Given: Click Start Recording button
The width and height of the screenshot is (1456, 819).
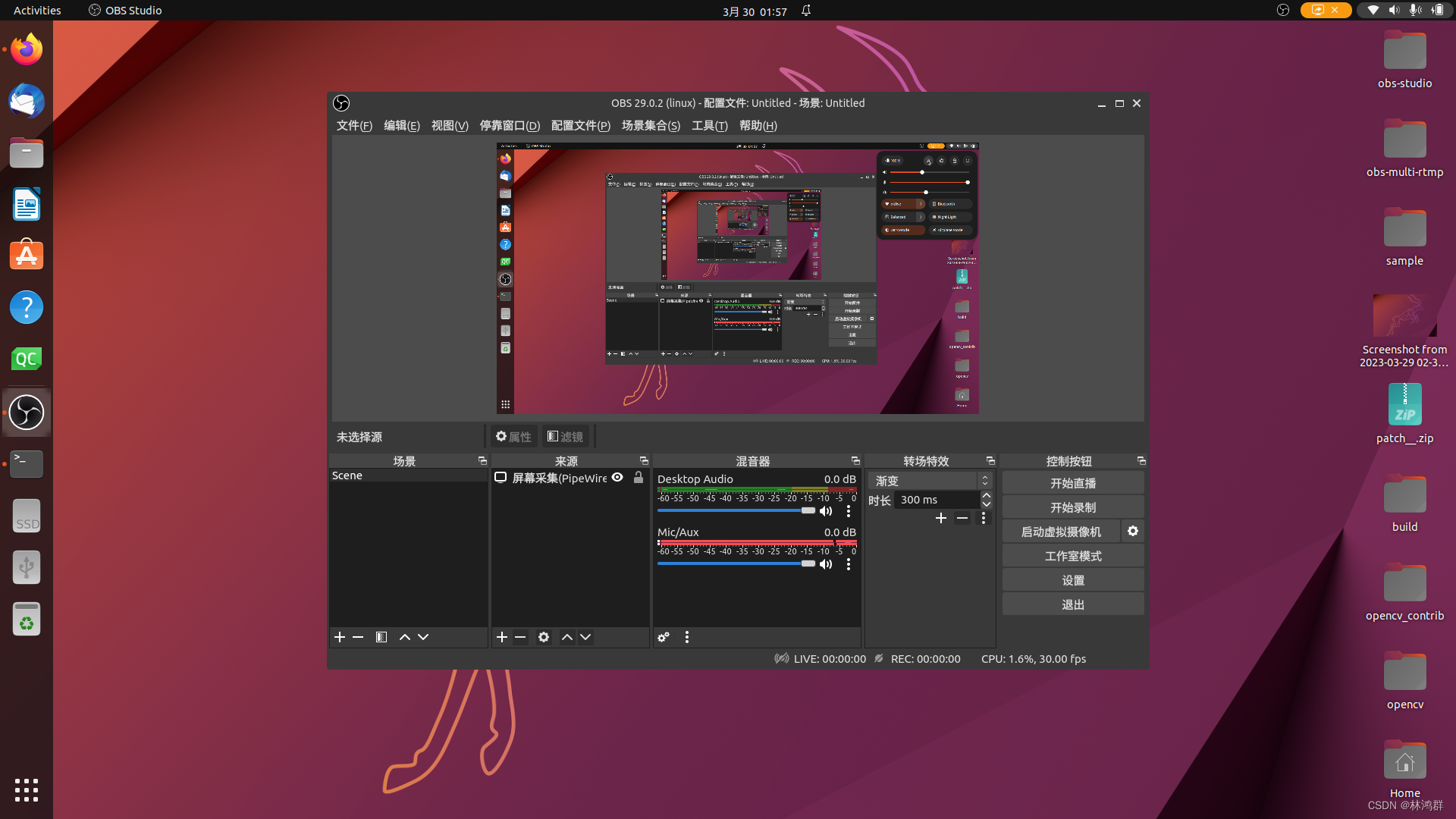Looking at the screenshot, I should pyautogui.click(x=1073, y=507).
